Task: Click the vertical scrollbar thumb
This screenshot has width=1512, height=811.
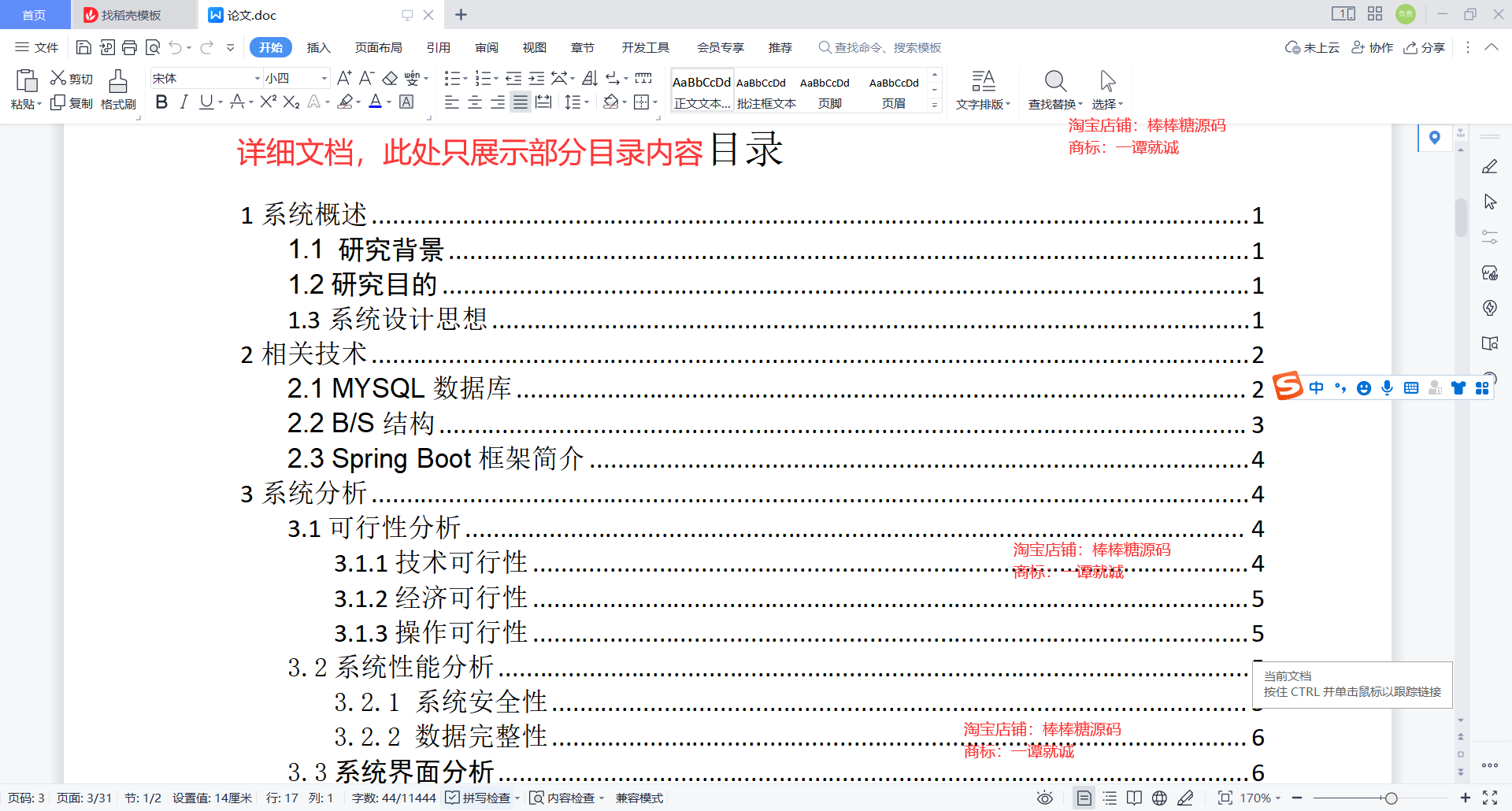Action: pos(1461,218)
